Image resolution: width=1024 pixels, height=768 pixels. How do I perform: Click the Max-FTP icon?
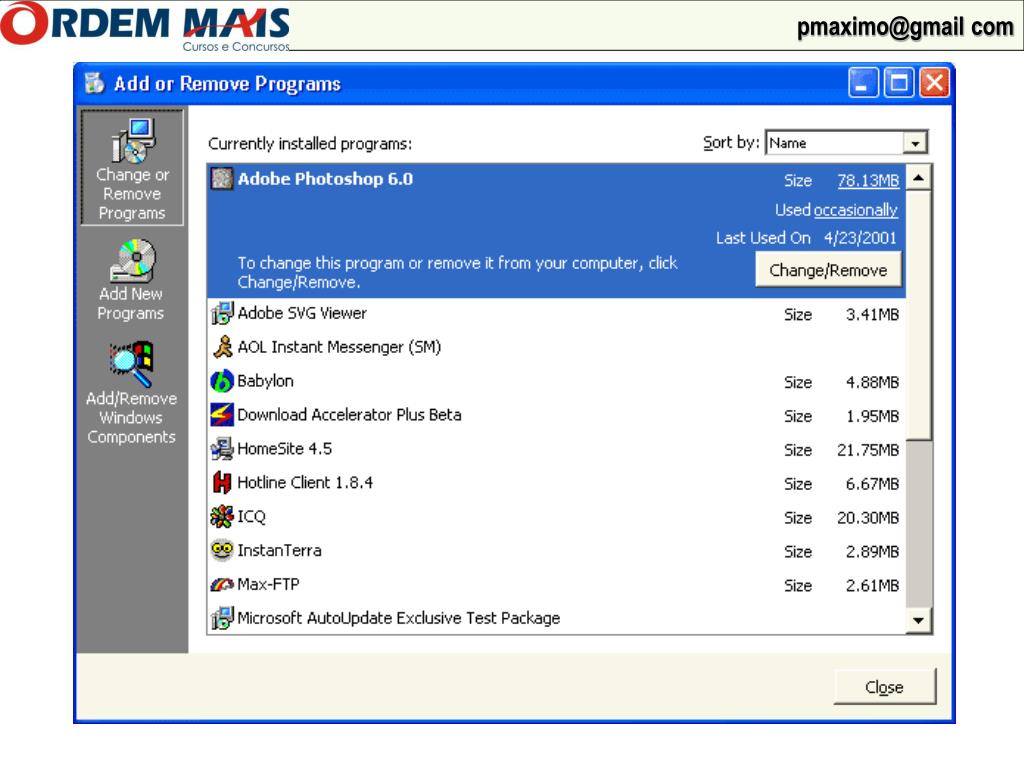(222, 584)
